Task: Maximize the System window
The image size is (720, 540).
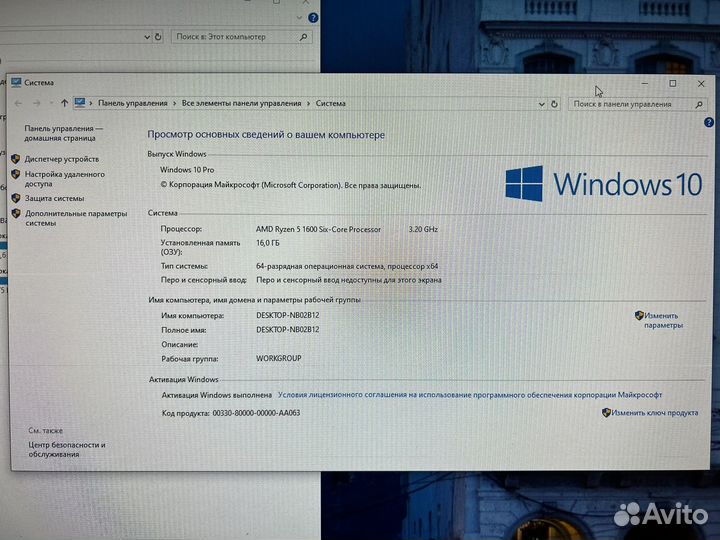Action: [x=672, y=84]
